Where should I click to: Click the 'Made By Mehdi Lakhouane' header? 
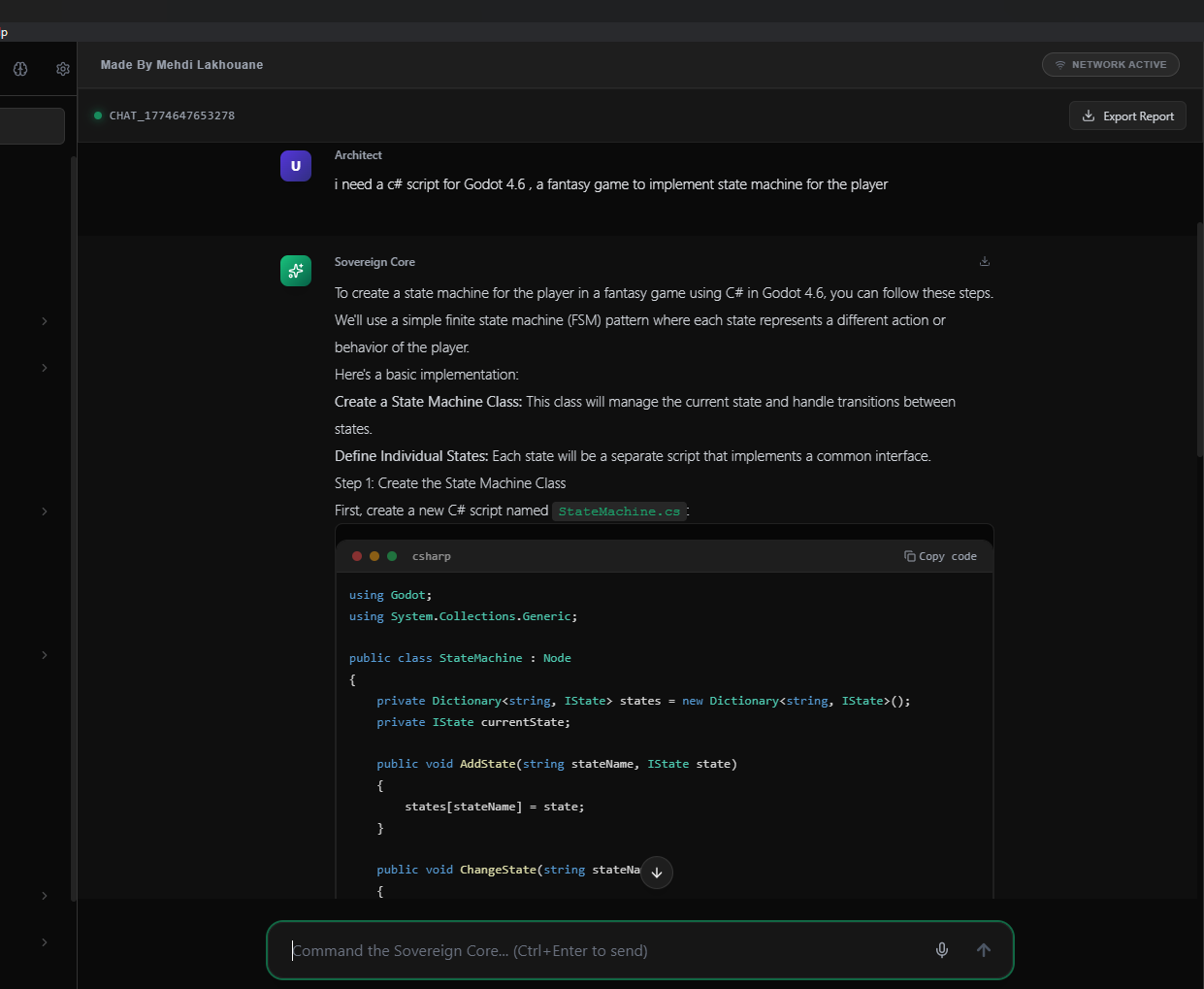click(x=181, y=64)
